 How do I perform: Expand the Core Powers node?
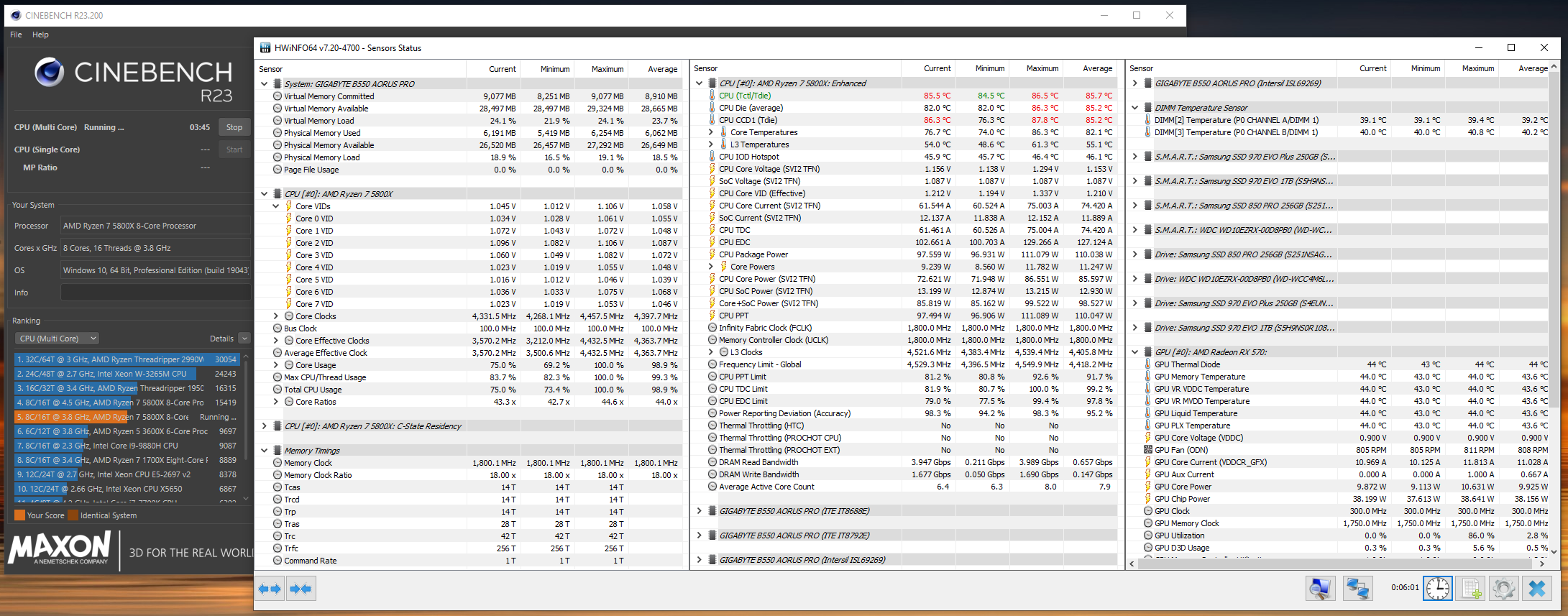711,267
